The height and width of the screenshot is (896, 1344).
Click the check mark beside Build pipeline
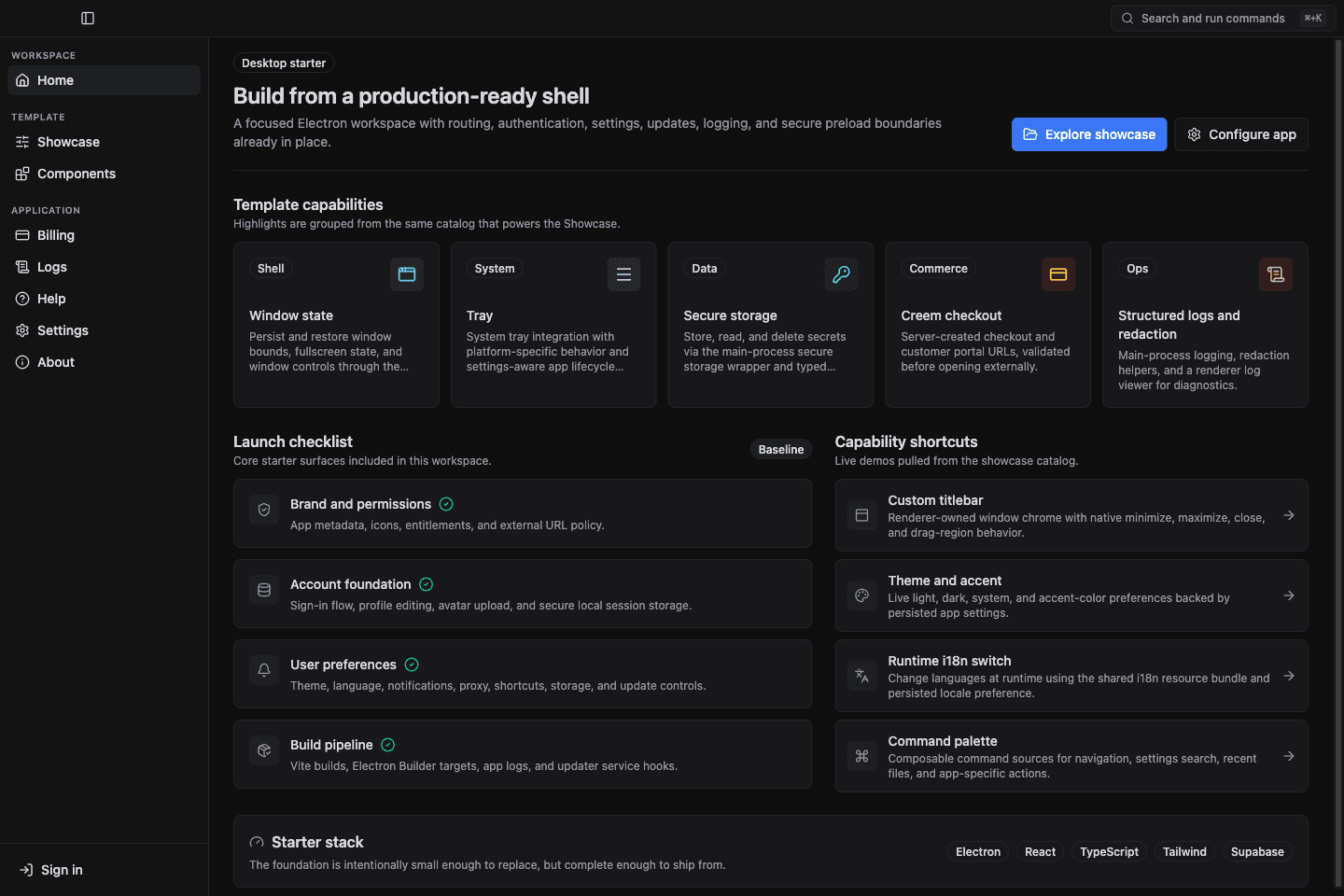(x=388, y=745)
